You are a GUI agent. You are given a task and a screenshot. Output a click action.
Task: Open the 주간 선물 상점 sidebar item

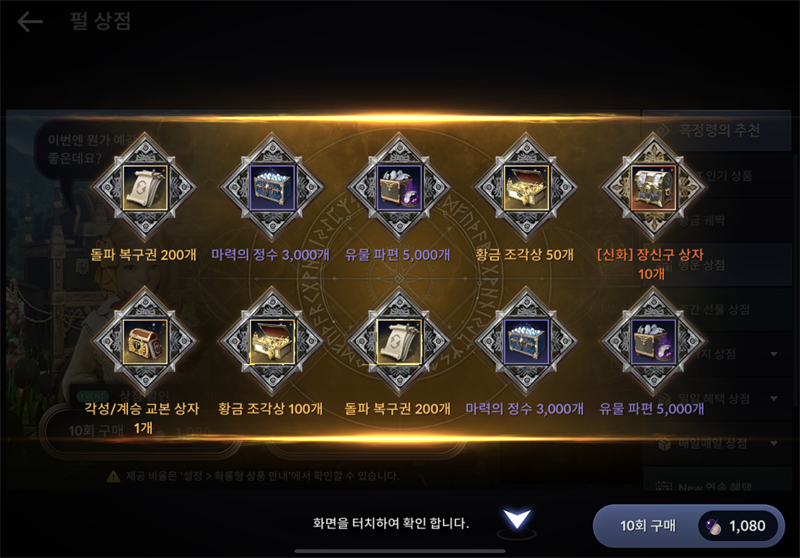coord(716,310)
